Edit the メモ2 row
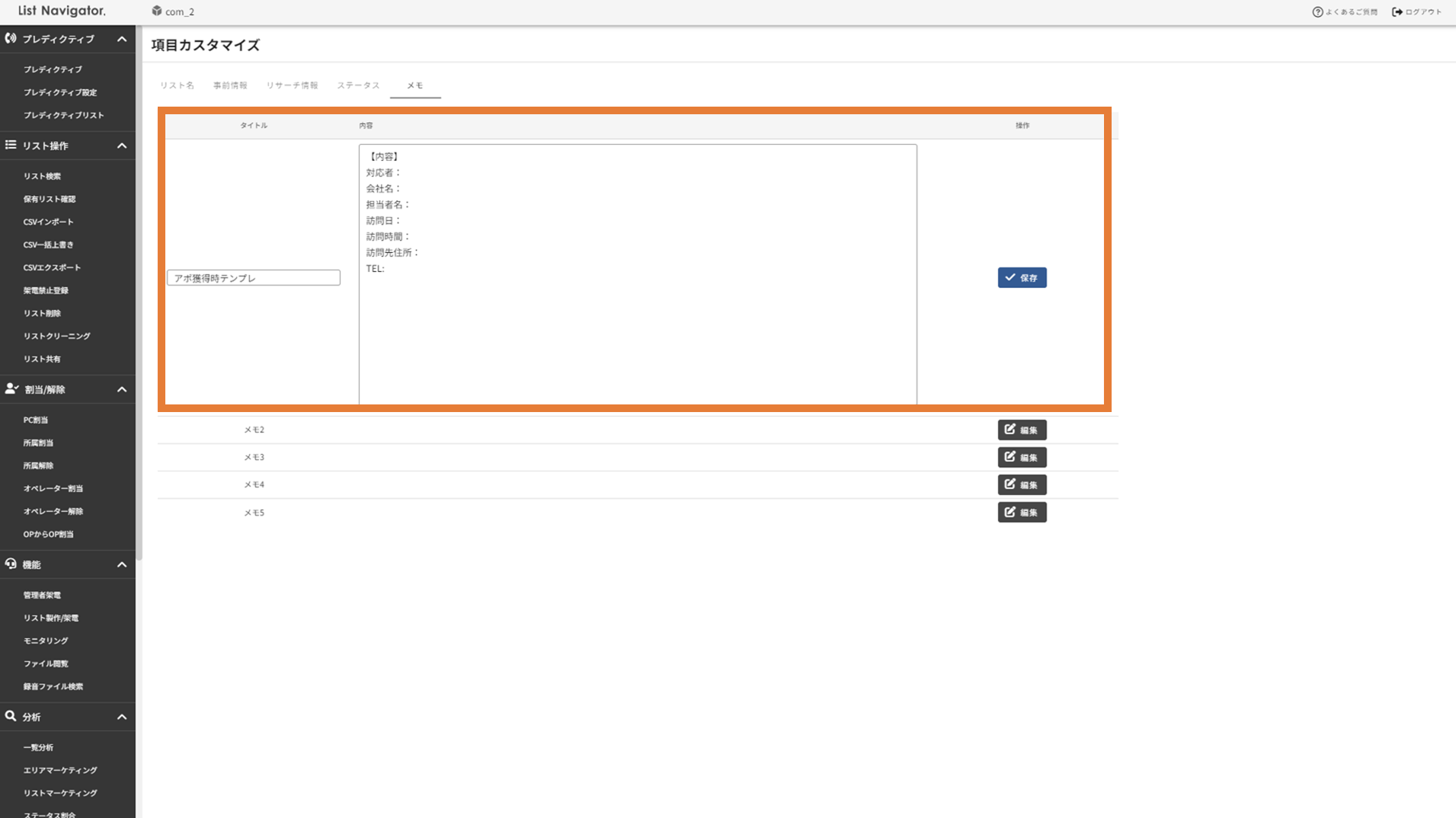The width and height of the screenshot is (1456, 818). [1022, 430]
